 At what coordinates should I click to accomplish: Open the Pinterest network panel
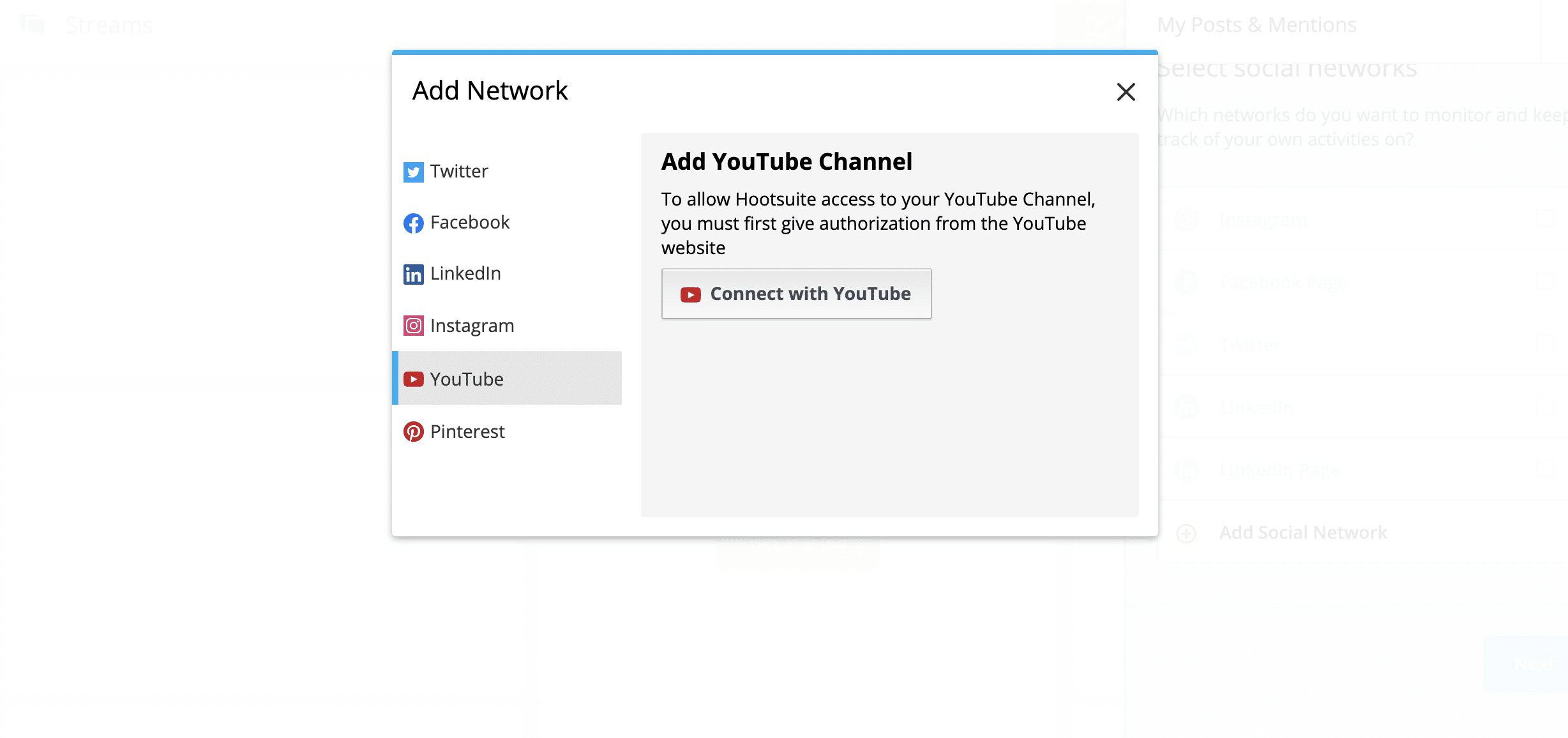point(467,432)
